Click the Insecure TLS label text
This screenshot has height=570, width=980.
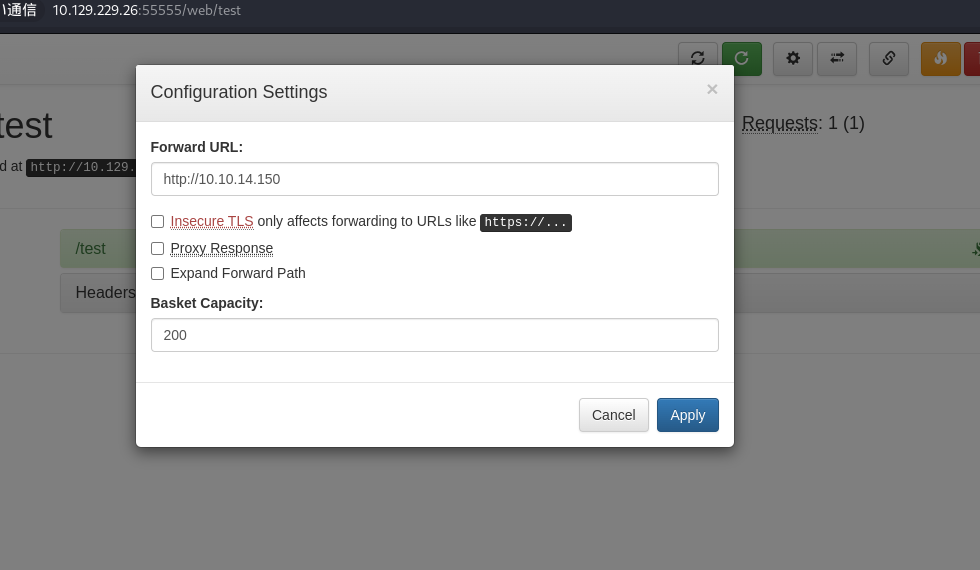pyautogui.click(x=212, y=221)
